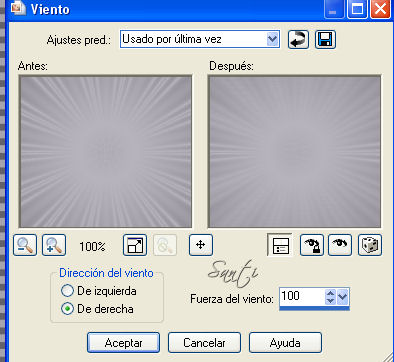Image resolution: width=394 pixels, height=362 pixels.
Task: Click the reset to default arrow icon
Action: (x=298, y=40)
